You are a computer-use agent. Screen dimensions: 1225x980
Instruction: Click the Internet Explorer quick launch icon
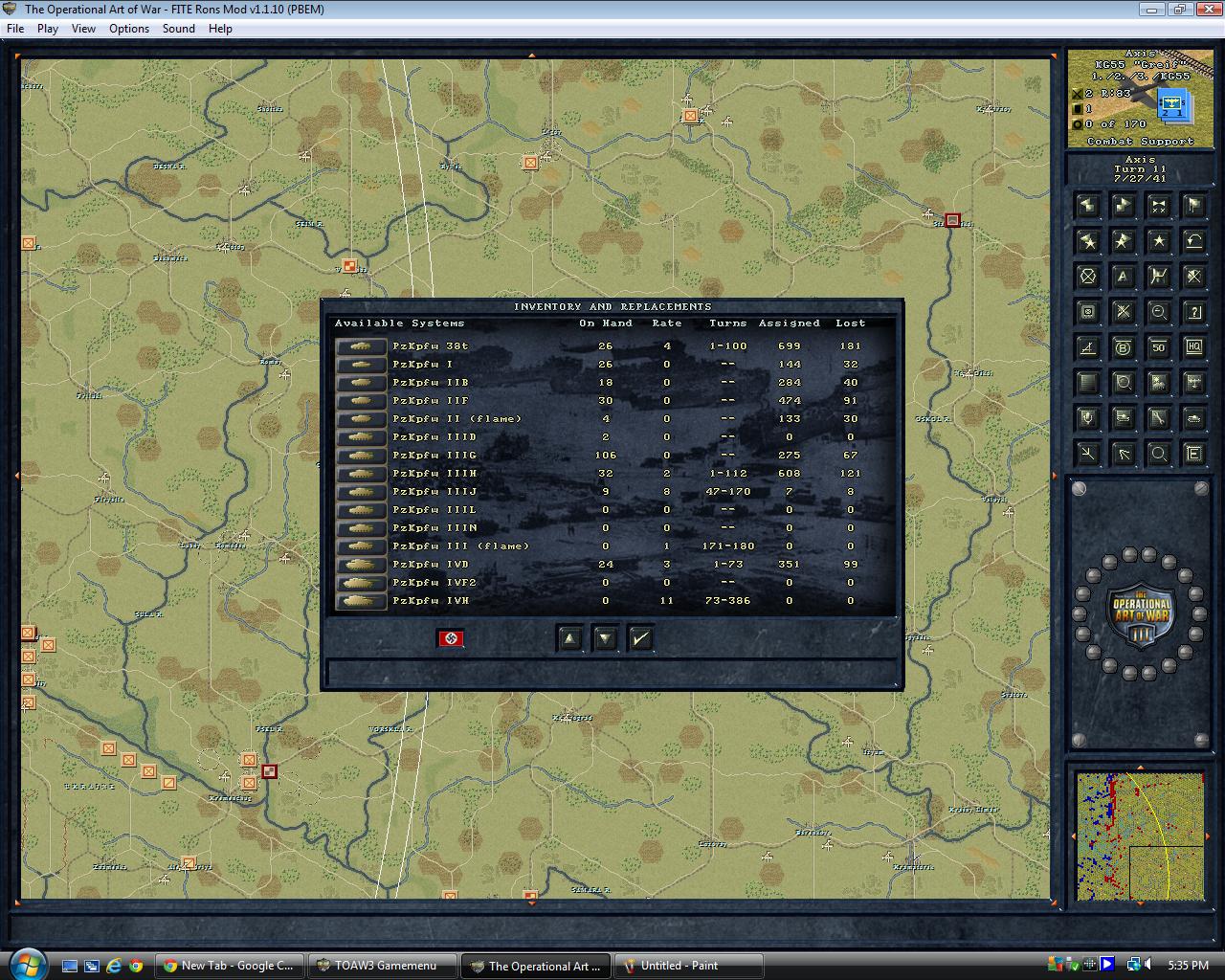tap(114, 966)
